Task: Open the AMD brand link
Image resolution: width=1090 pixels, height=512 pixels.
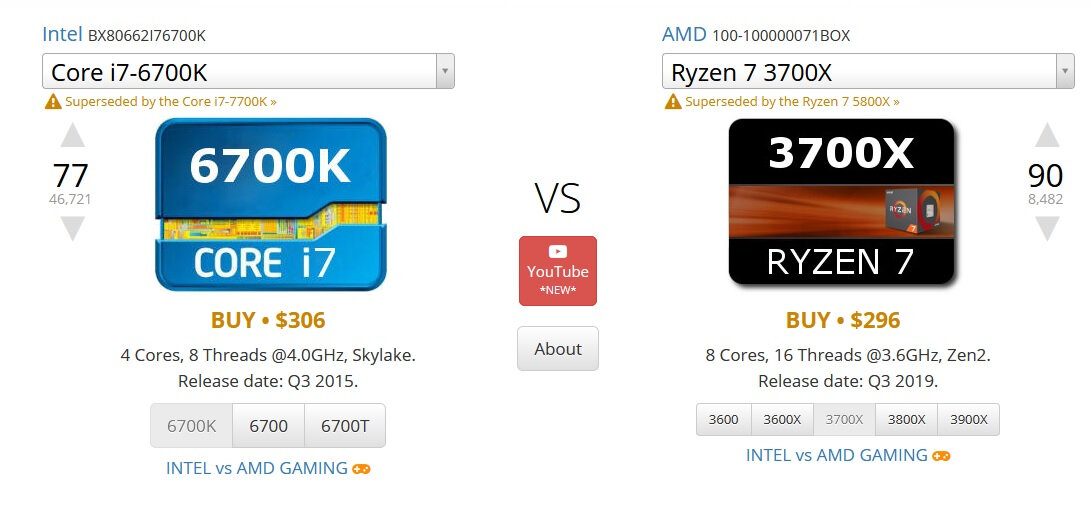Action: pyautogui.click(x=684, y=35)
